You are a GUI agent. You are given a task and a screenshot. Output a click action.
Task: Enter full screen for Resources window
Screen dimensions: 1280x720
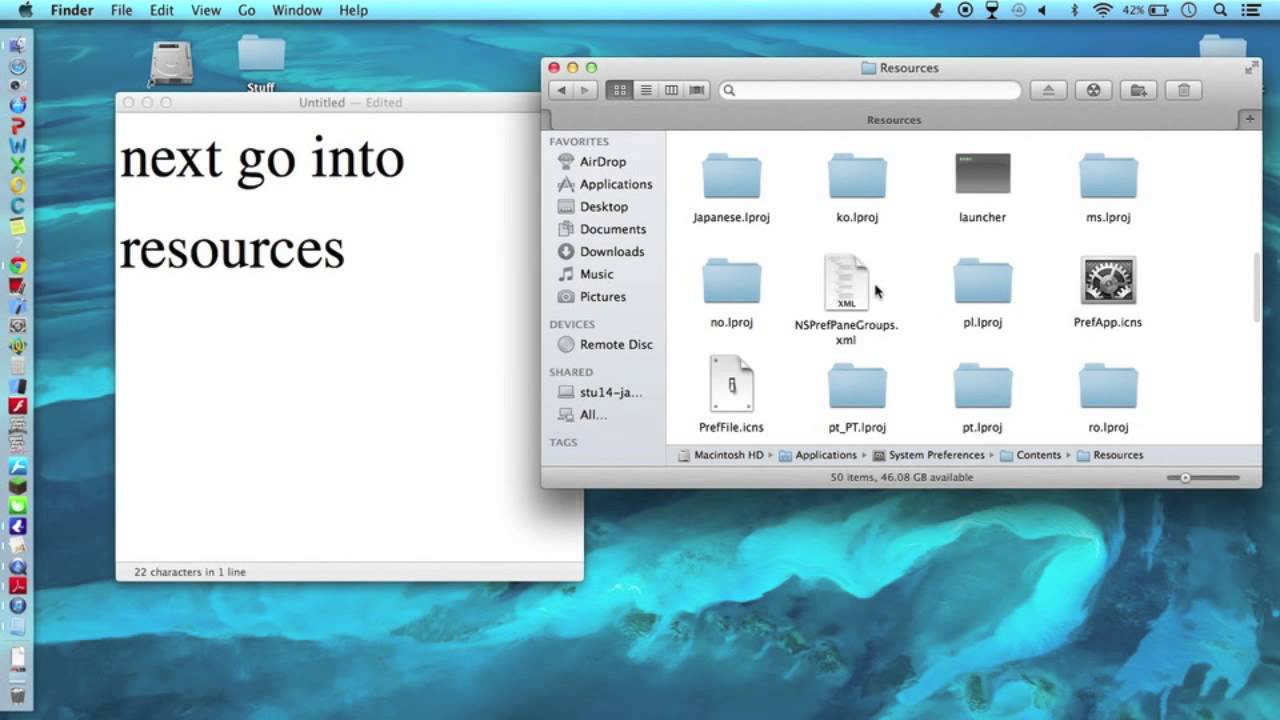click(1251, 67)
